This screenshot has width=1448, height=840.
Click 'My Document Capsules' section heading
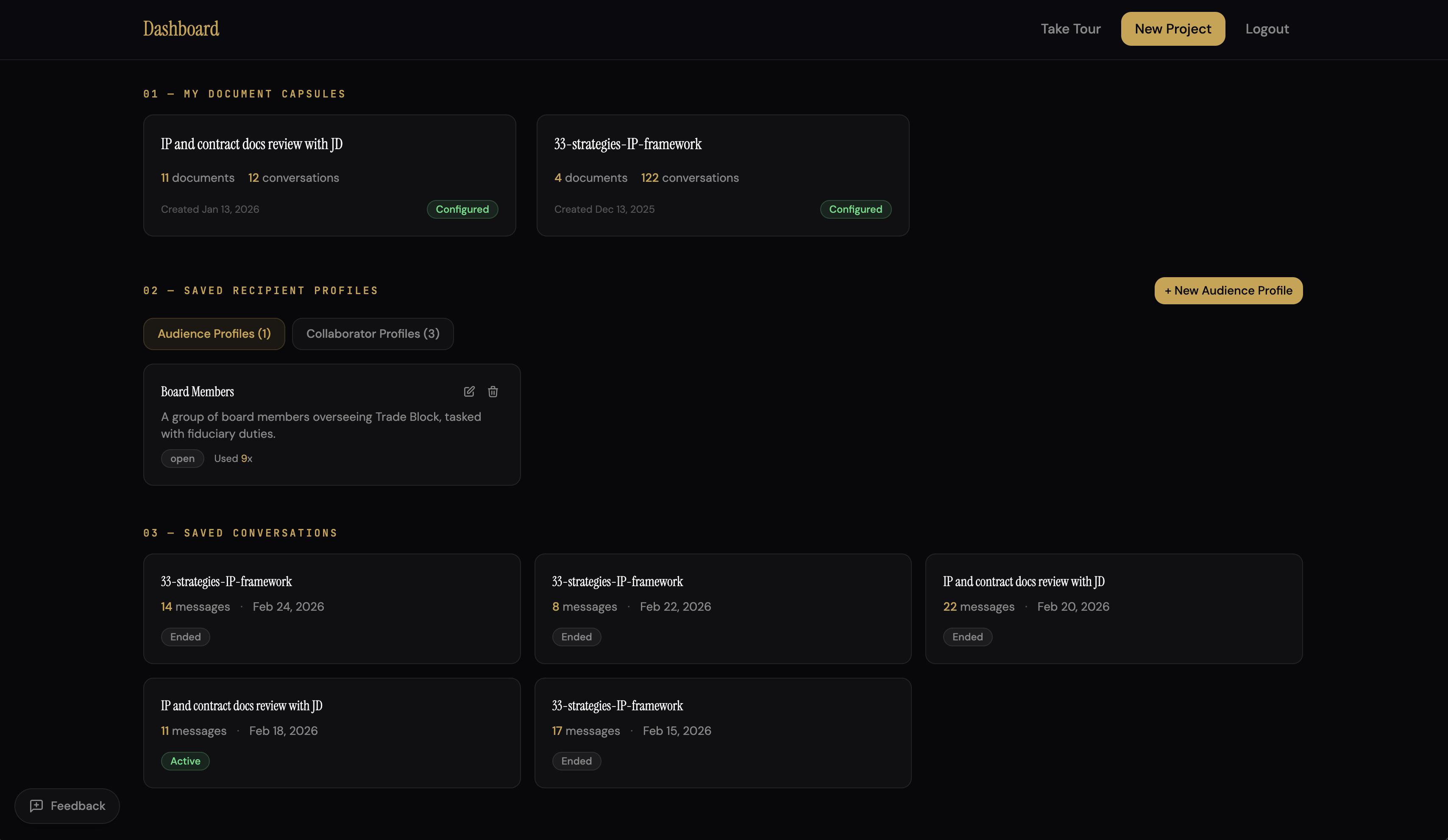[x=245, y=94]
